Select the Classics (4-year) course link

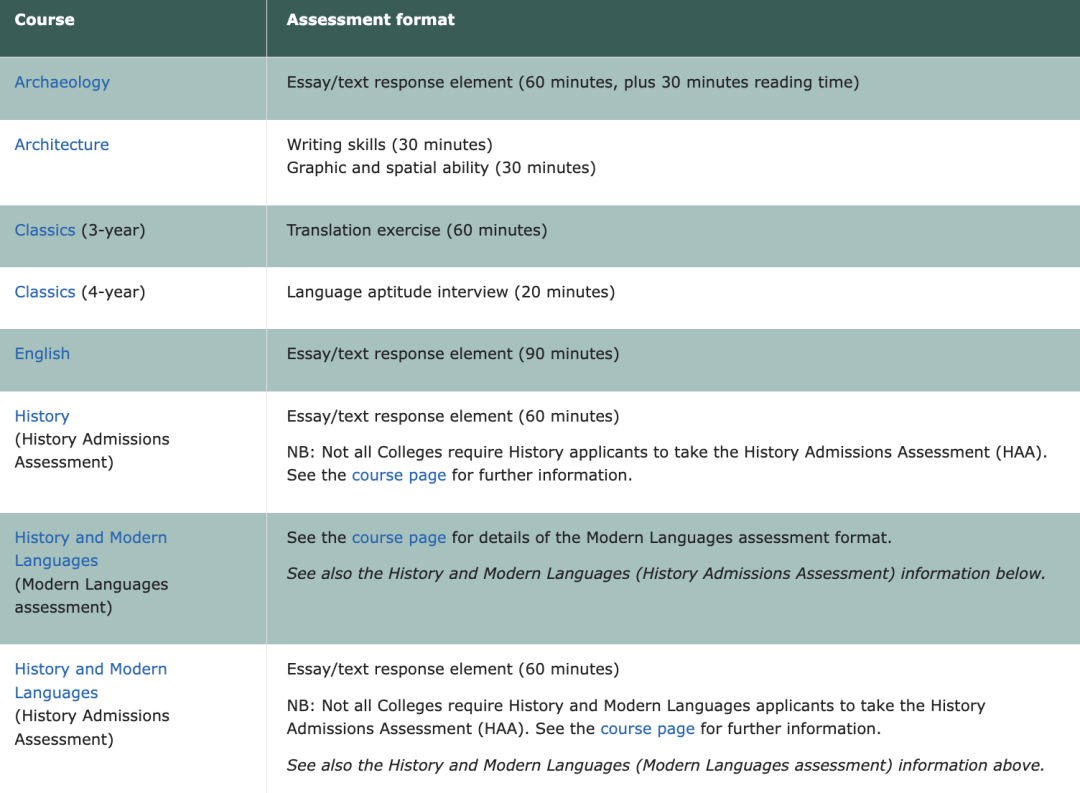[x=45, y=291]
